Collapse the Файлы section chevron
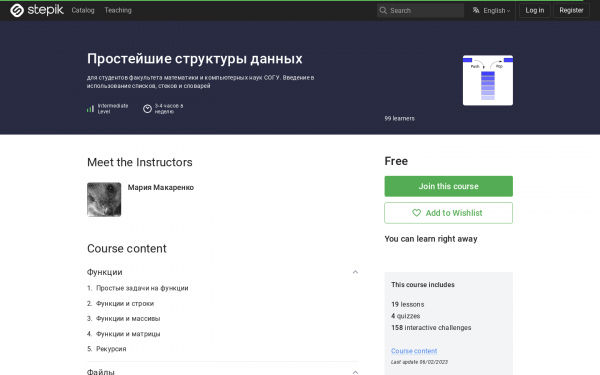 355,372
